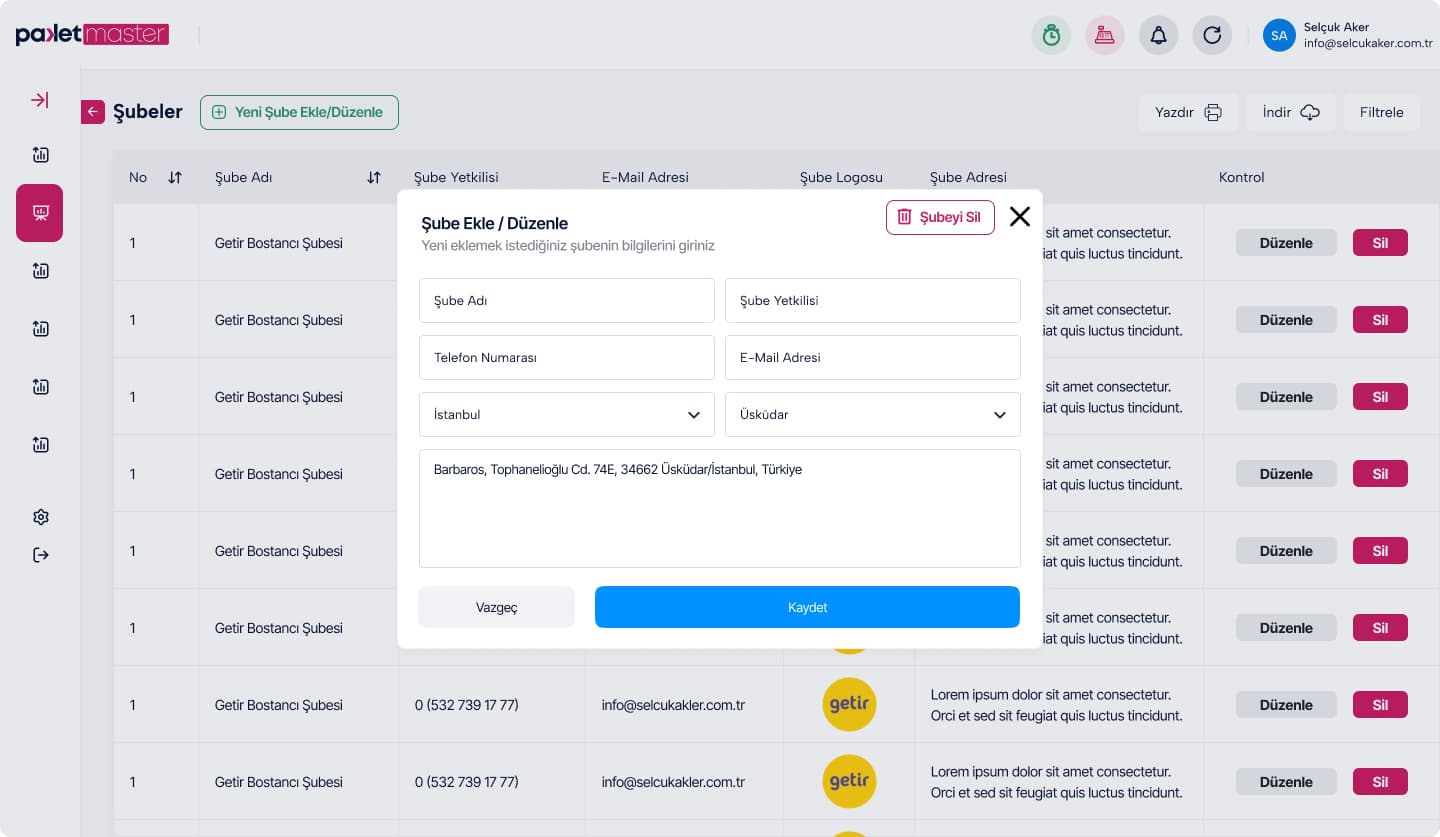Viewport: 1440px width, 837px height.
Task: Click the Vazgeç button
Action: [x=497, y=607]
